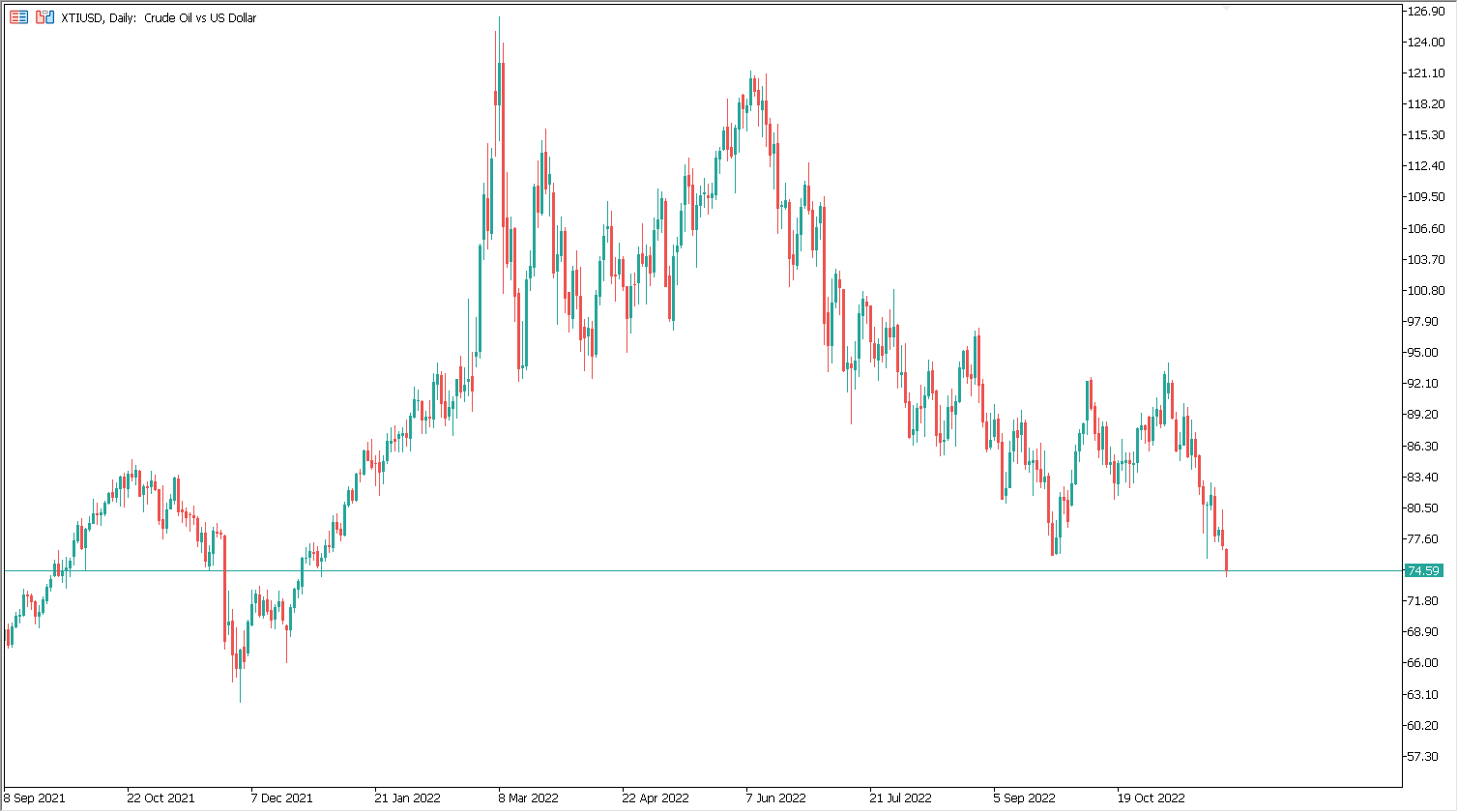The height and width of the screenshot is (812, 1458).
Task: Click the '8 Sep 2021' date label
Action: coord(35,798)
